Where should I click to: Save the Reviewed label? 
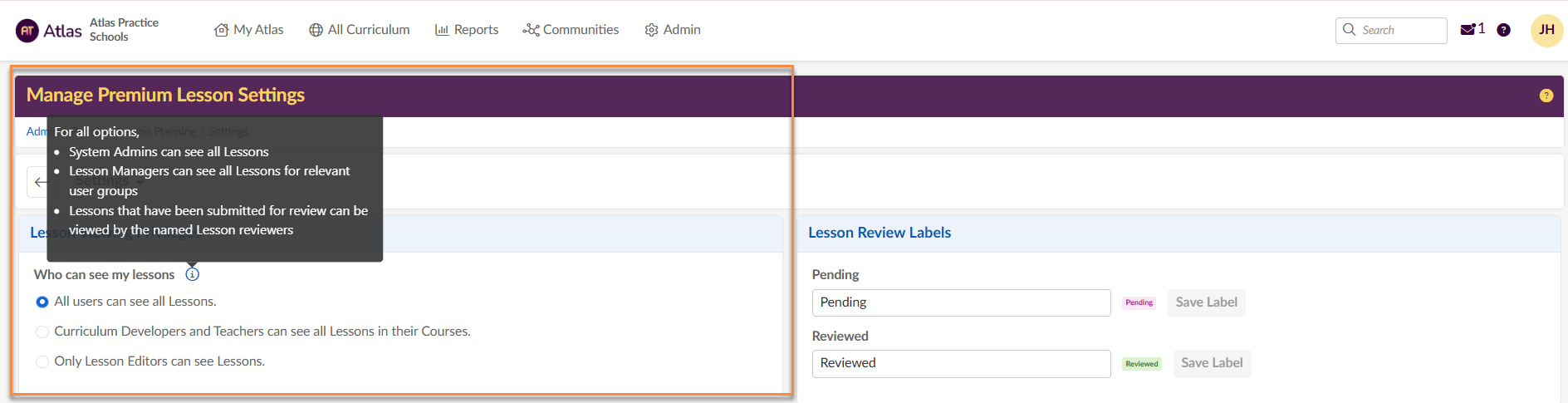click(x=1212, y=363)
